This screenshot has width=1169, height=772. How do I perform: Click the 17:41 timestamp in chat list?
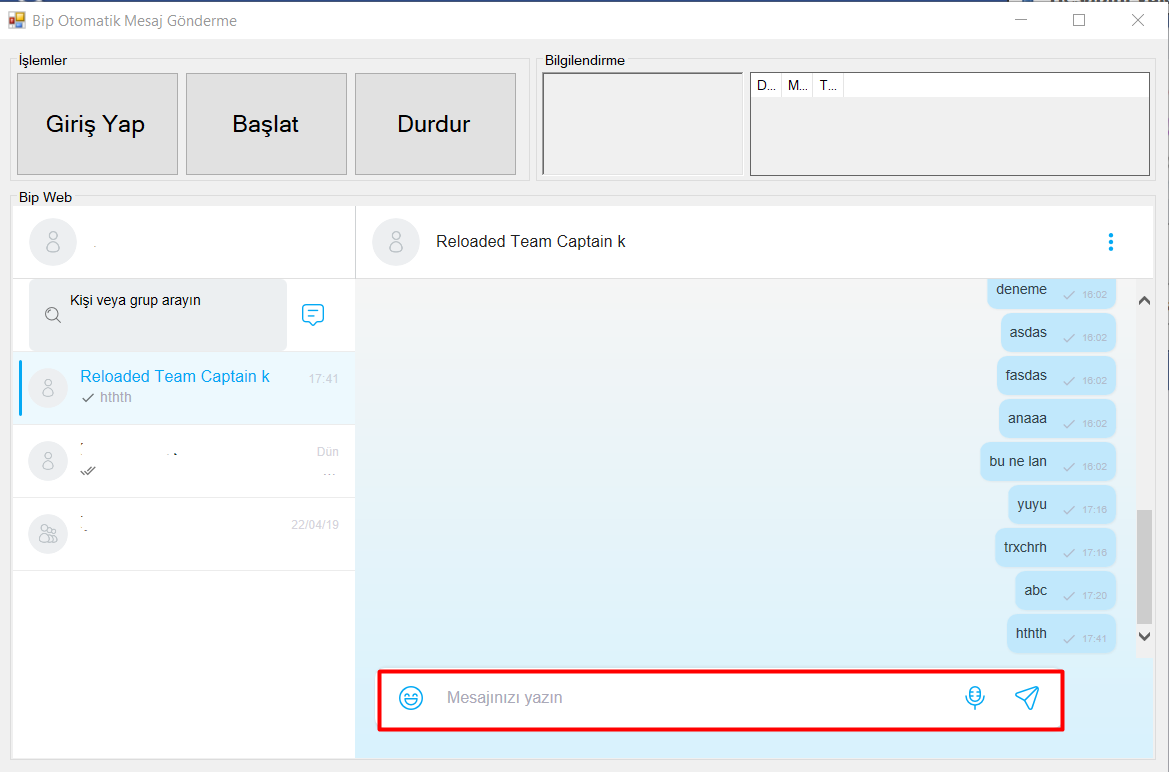(324, 379)
